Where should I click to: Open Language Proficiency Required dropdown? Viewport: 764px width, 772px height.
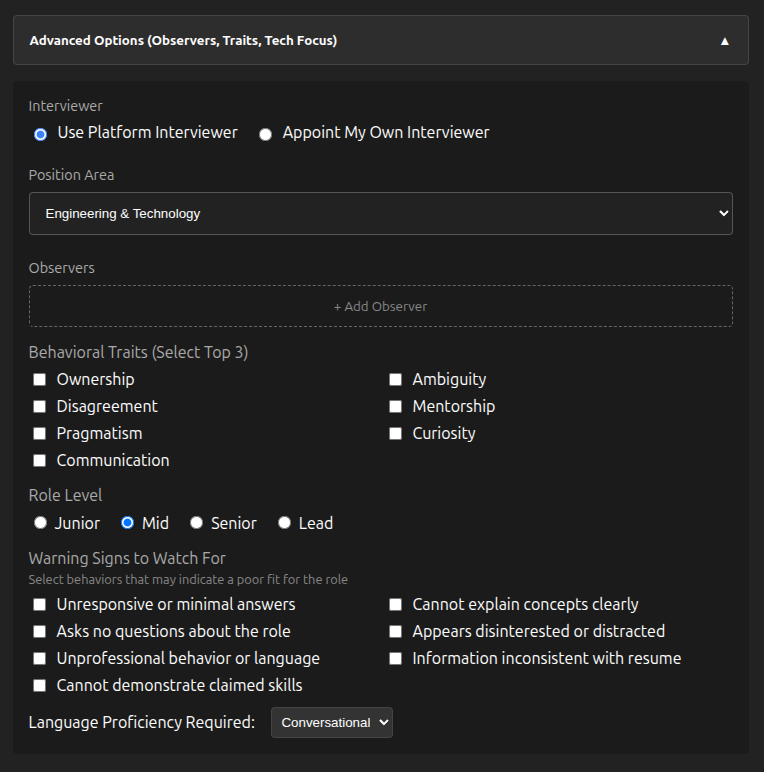pyautogui.click(x=332, y=722)
